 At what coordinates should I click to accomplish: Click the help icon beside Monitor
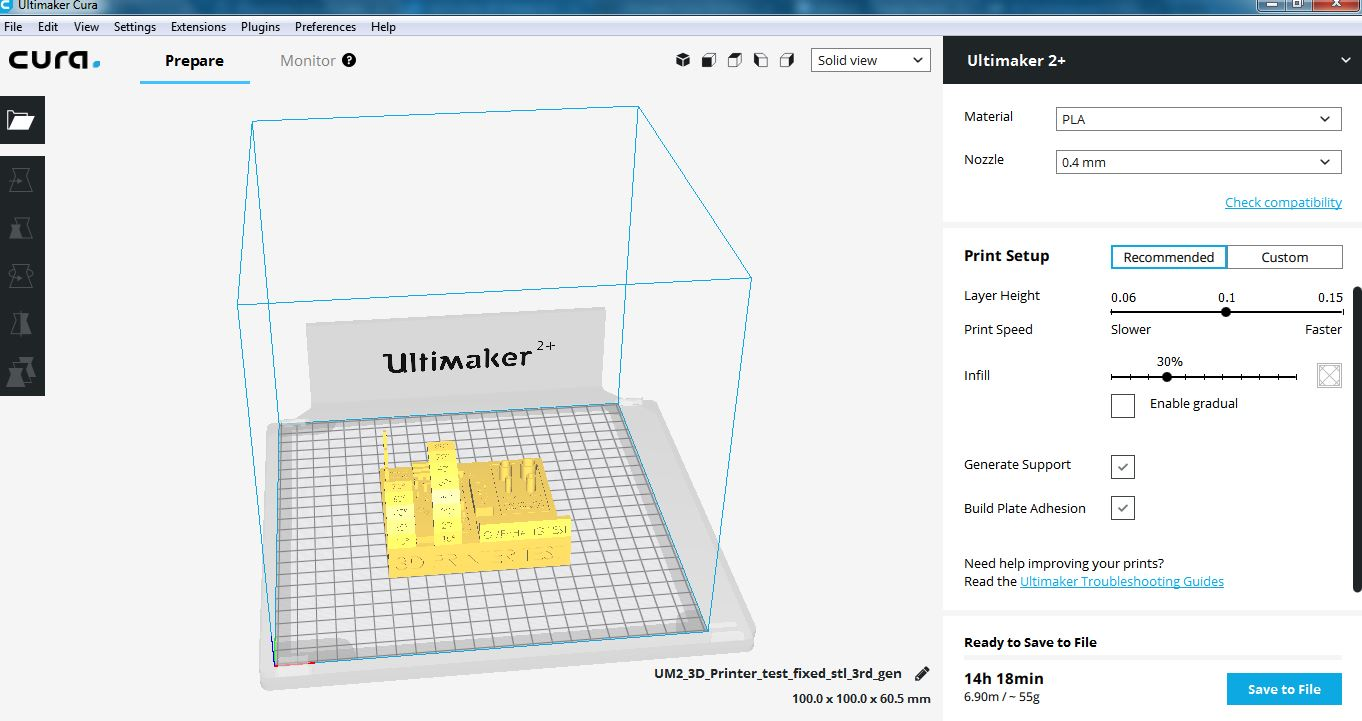tap(349, 60)
